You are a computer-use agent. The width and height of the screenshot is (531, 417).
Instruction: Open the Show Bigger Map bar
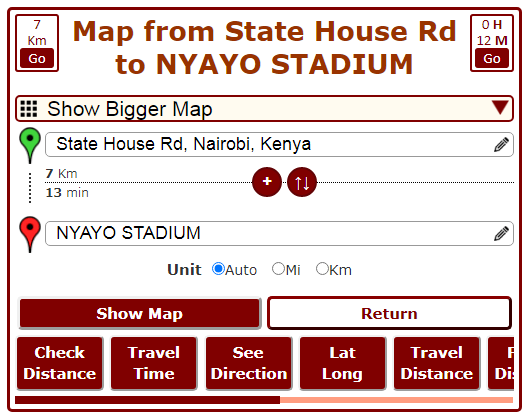coord(264,109)
